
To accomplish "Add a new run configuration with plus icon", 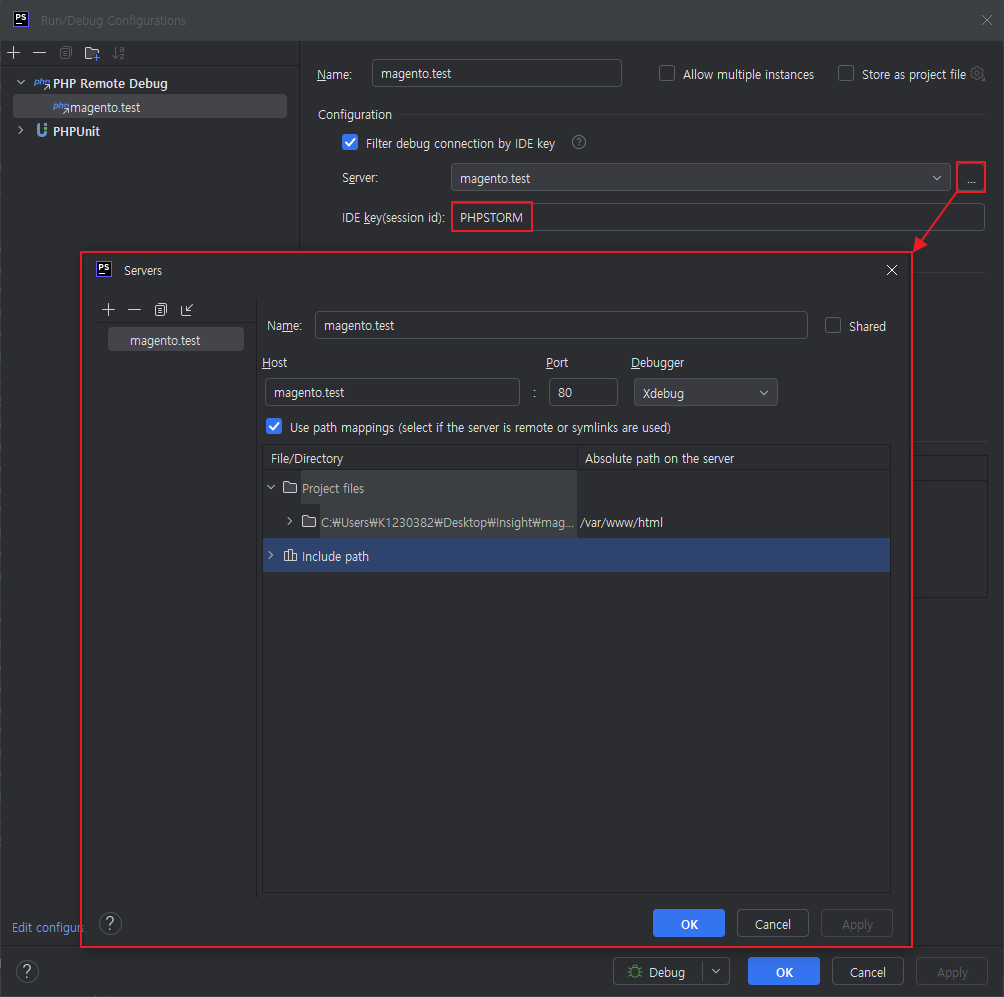I will 13,53.
